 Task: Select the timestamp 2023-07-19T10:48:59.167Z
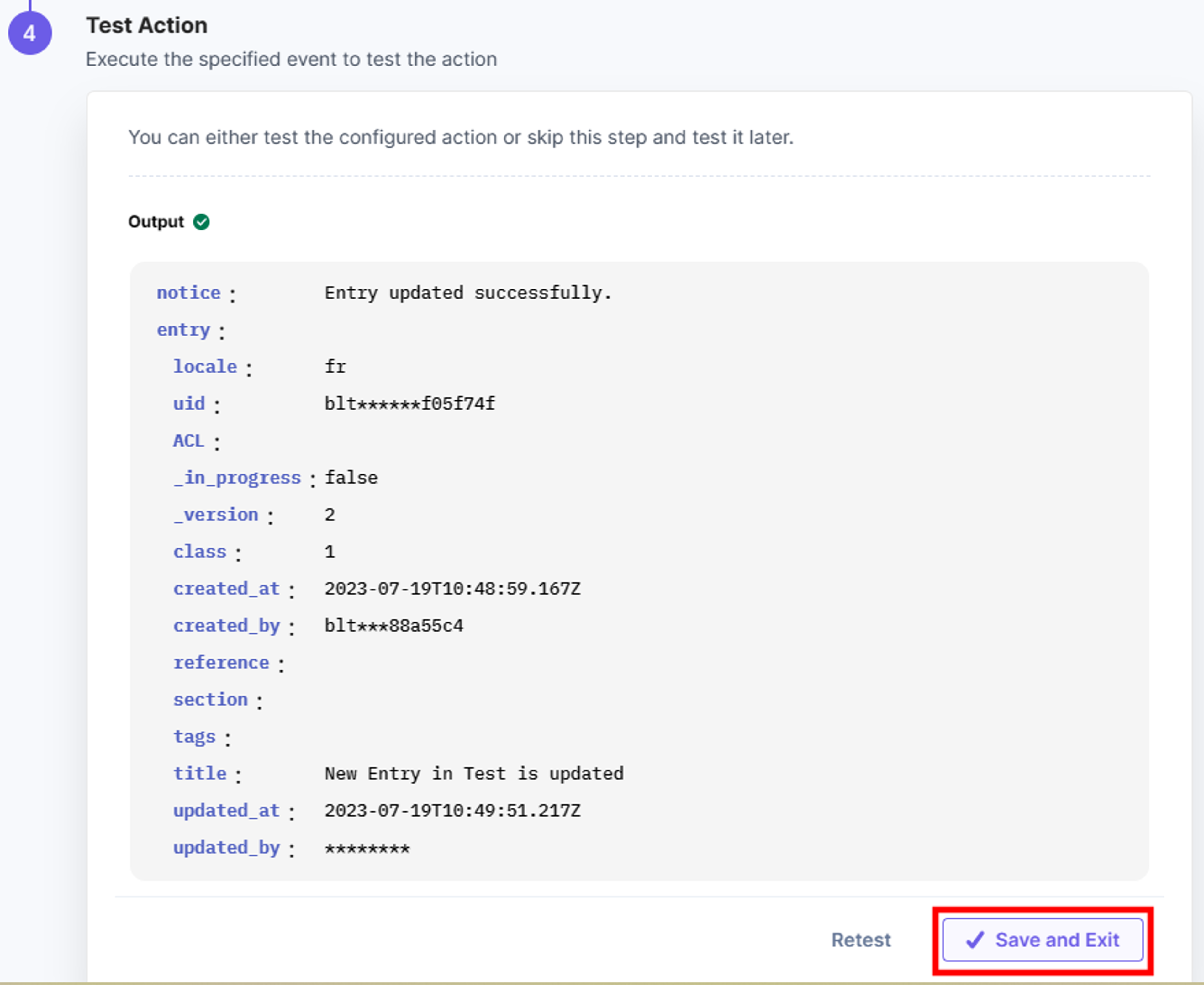click(452, 588)
